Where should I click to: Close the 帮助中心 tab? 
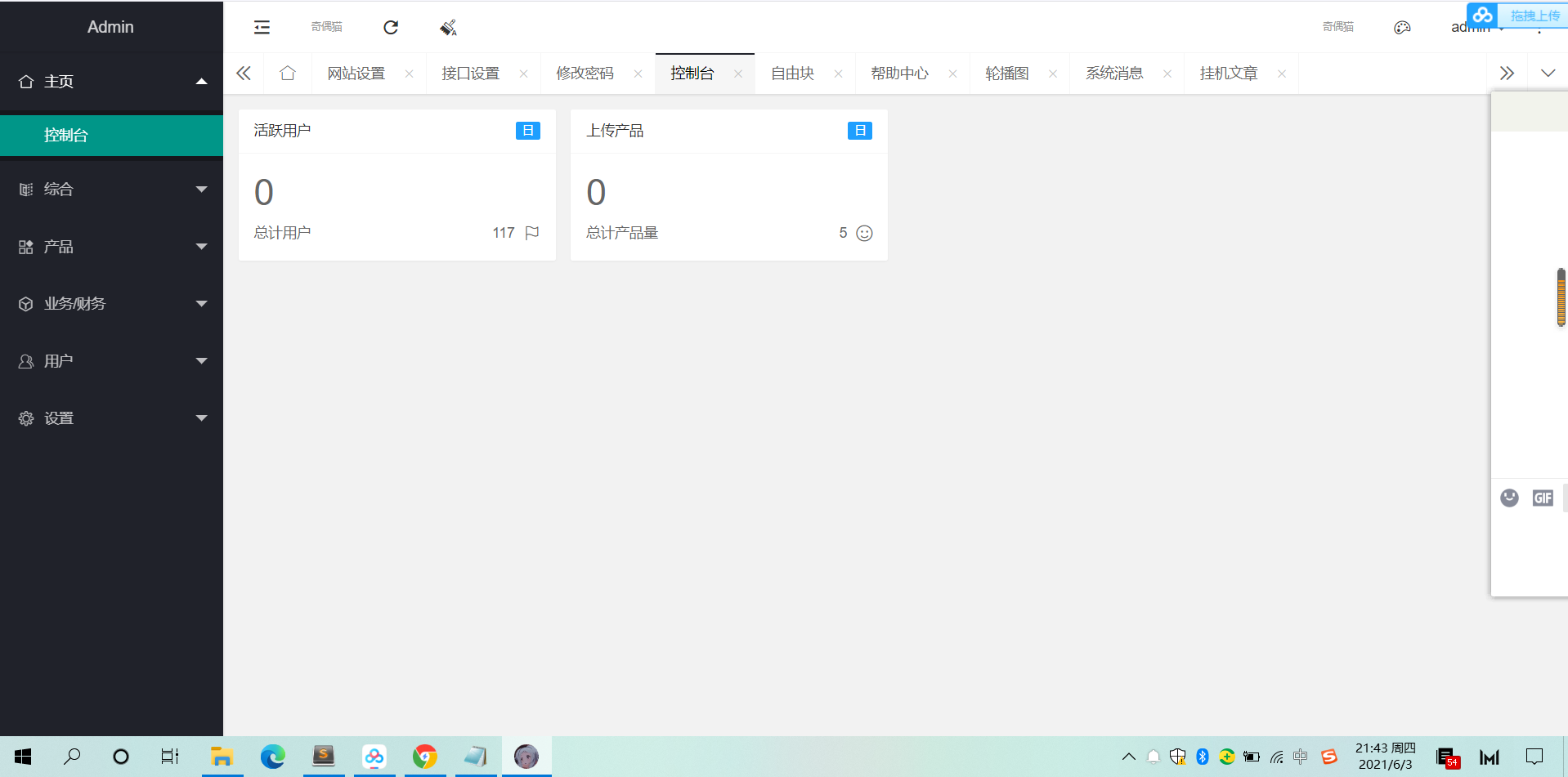[952, 74]
